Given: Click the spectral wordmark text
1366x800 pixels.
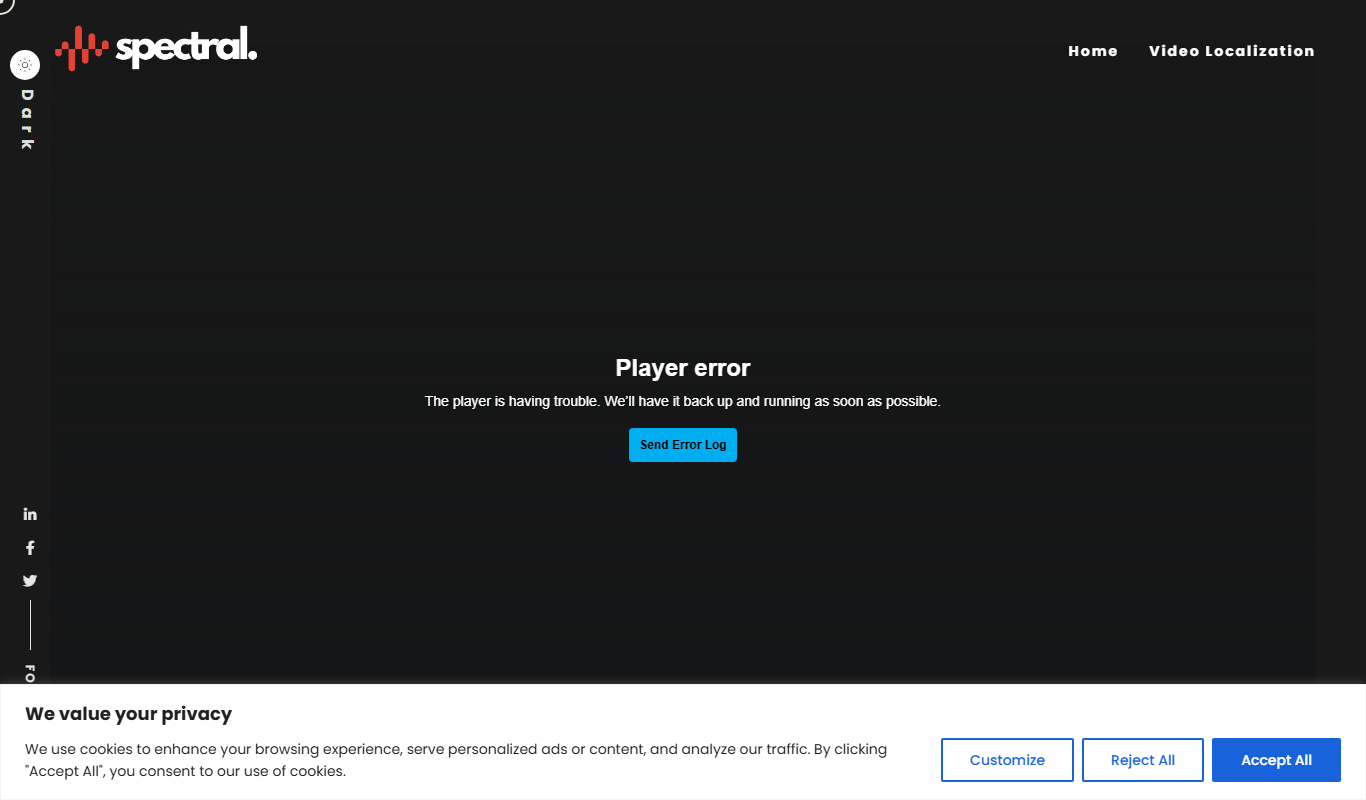Looking at the screenshot, I should 187,48.
